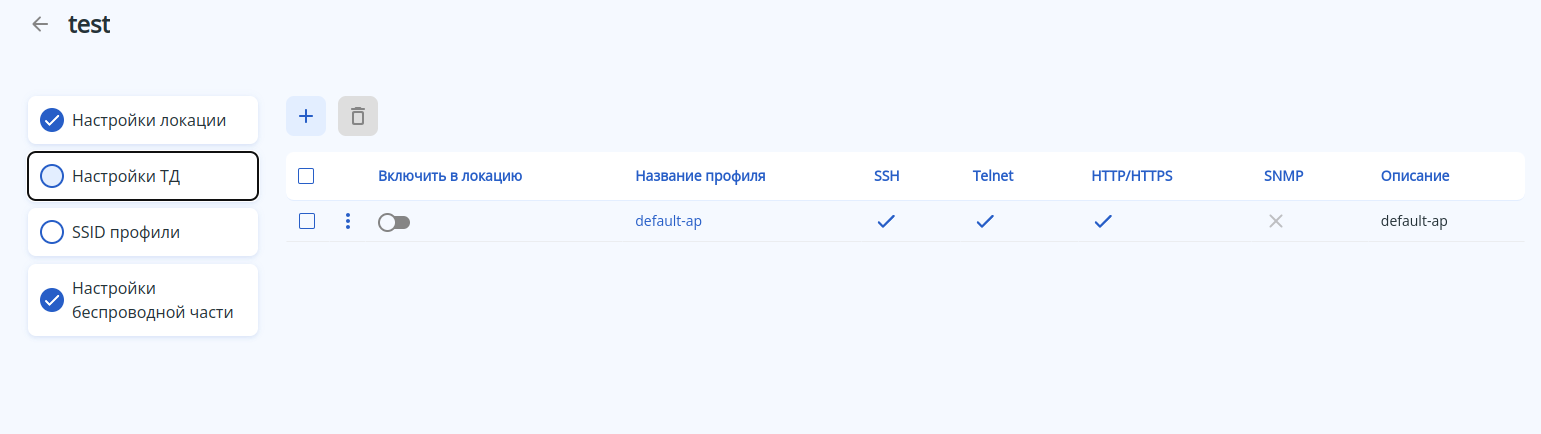Go to SSID профили step

click(x=143, y=232)
